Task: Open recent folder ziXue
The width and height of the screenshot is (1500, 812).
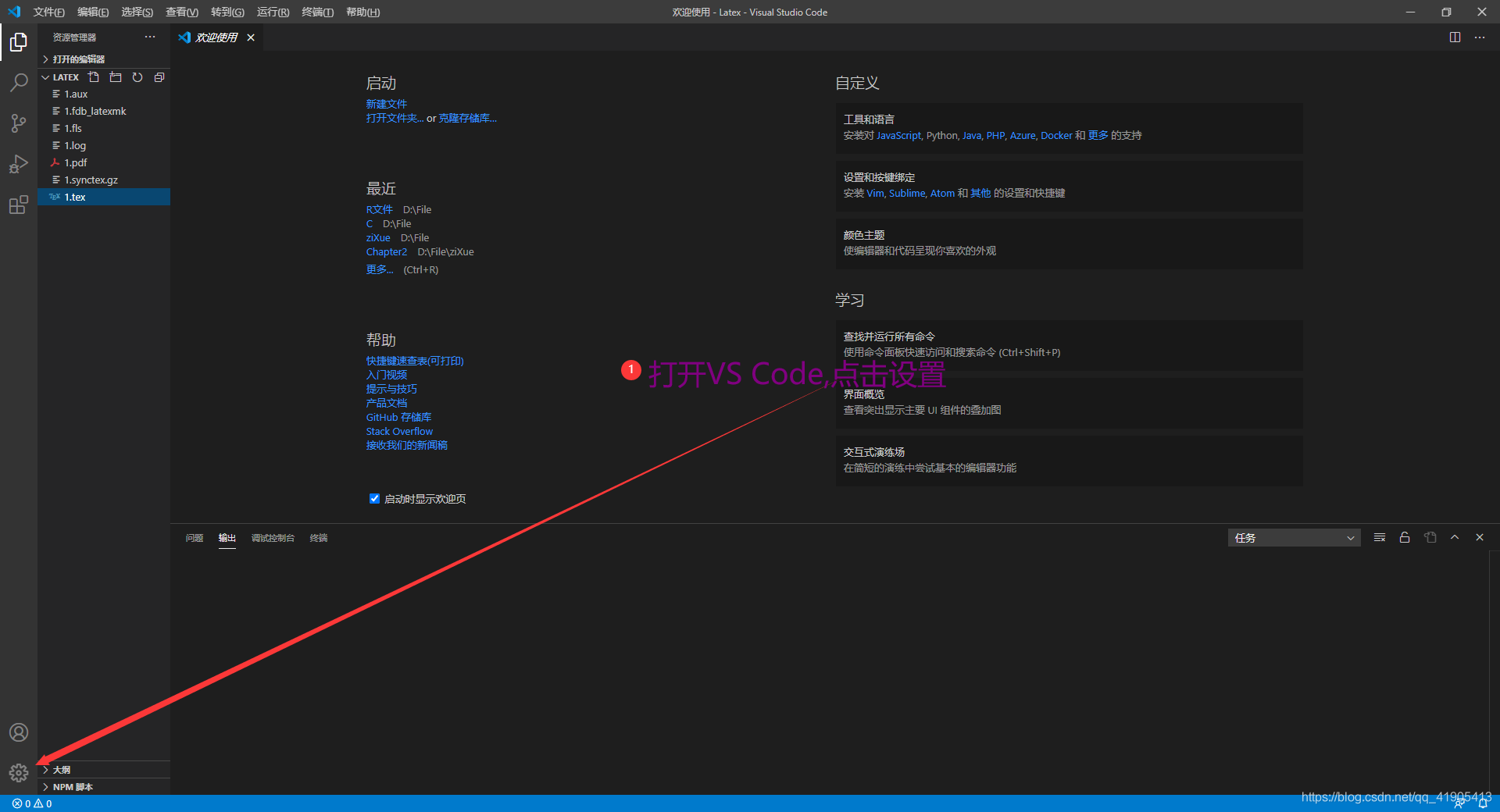Action: tap(378, 238)
